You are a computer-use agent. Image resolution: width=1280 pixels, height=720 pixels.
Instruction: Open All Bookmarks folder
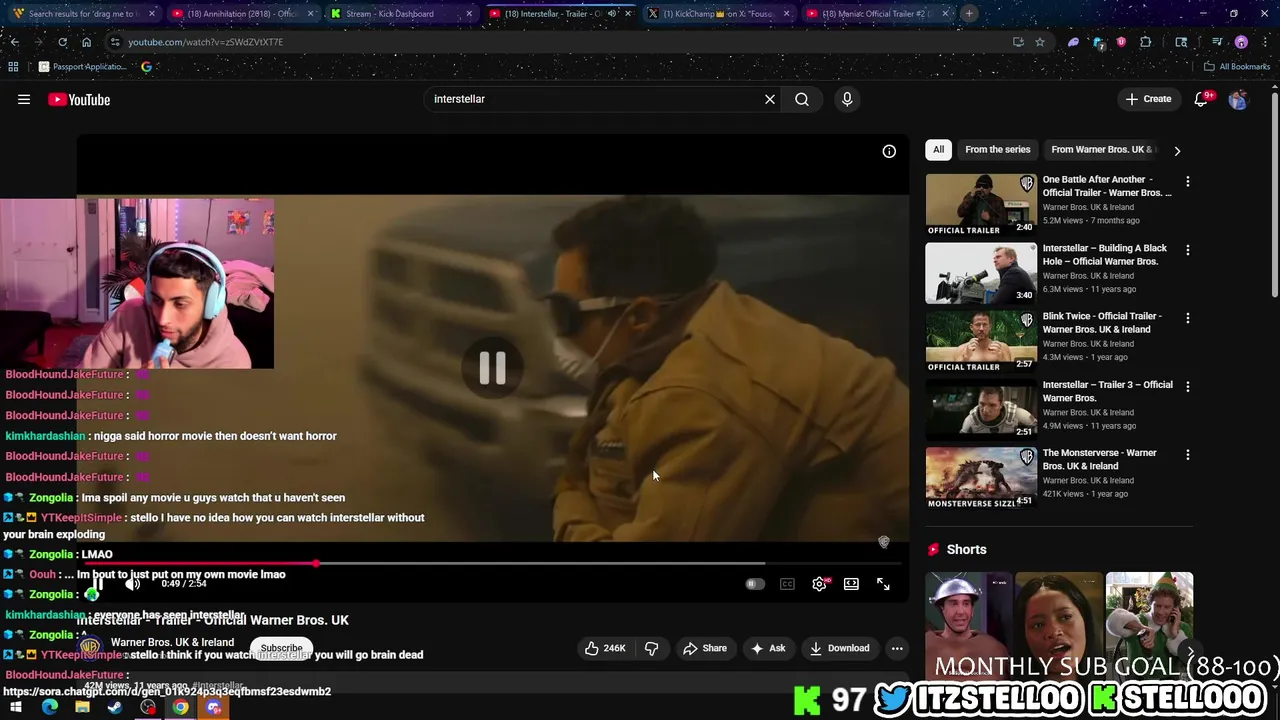(x=1236, y=67)
